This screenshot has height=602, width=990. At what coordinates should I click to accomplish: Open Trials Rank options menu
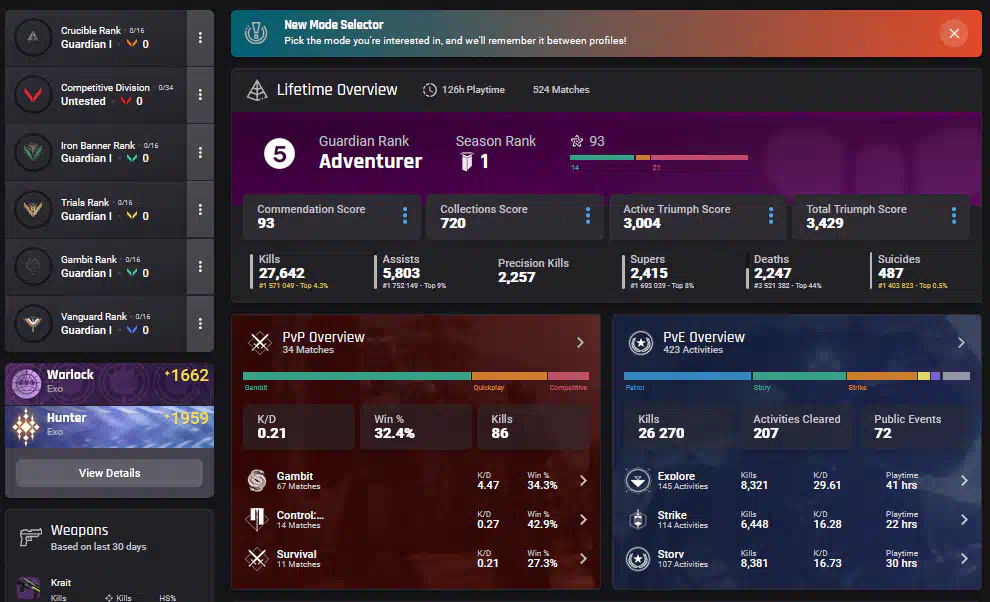pos(200,209)
